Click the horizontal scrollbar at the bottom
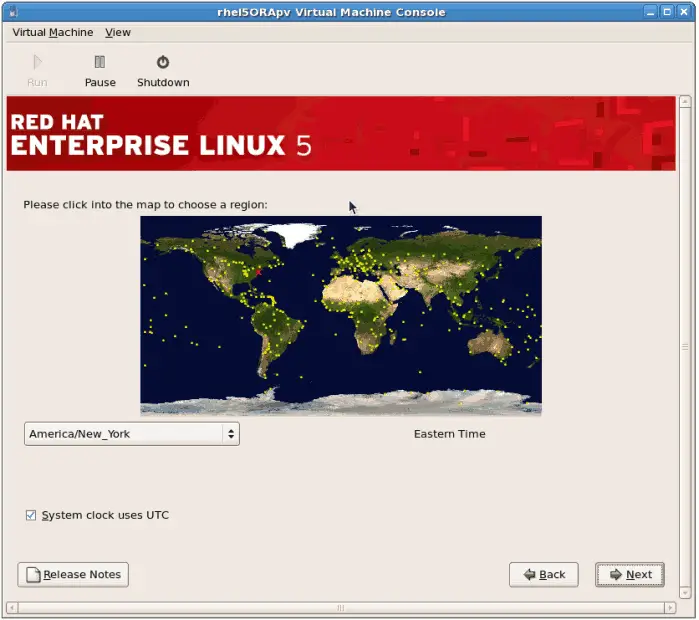Viewport: 699px width, 620px height. pyautogui.click(x=340, y=607)
